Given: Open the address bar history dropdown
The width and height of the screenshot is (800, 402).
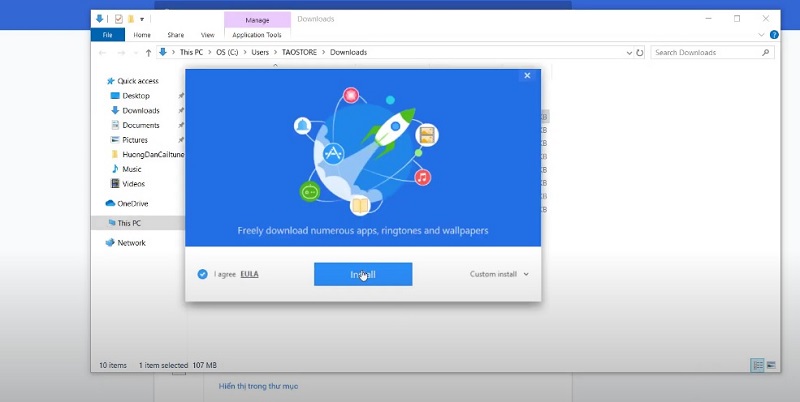Looking at the screenshot, I should pos(629,53).
